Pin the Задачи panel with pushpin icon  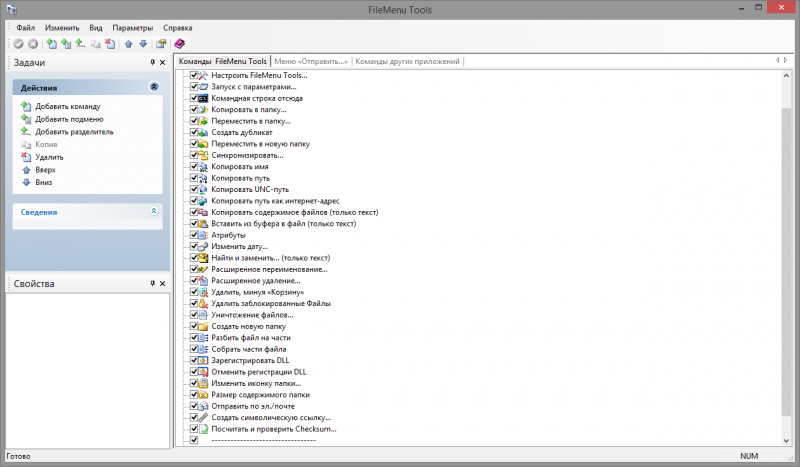(x=153, y=62)
